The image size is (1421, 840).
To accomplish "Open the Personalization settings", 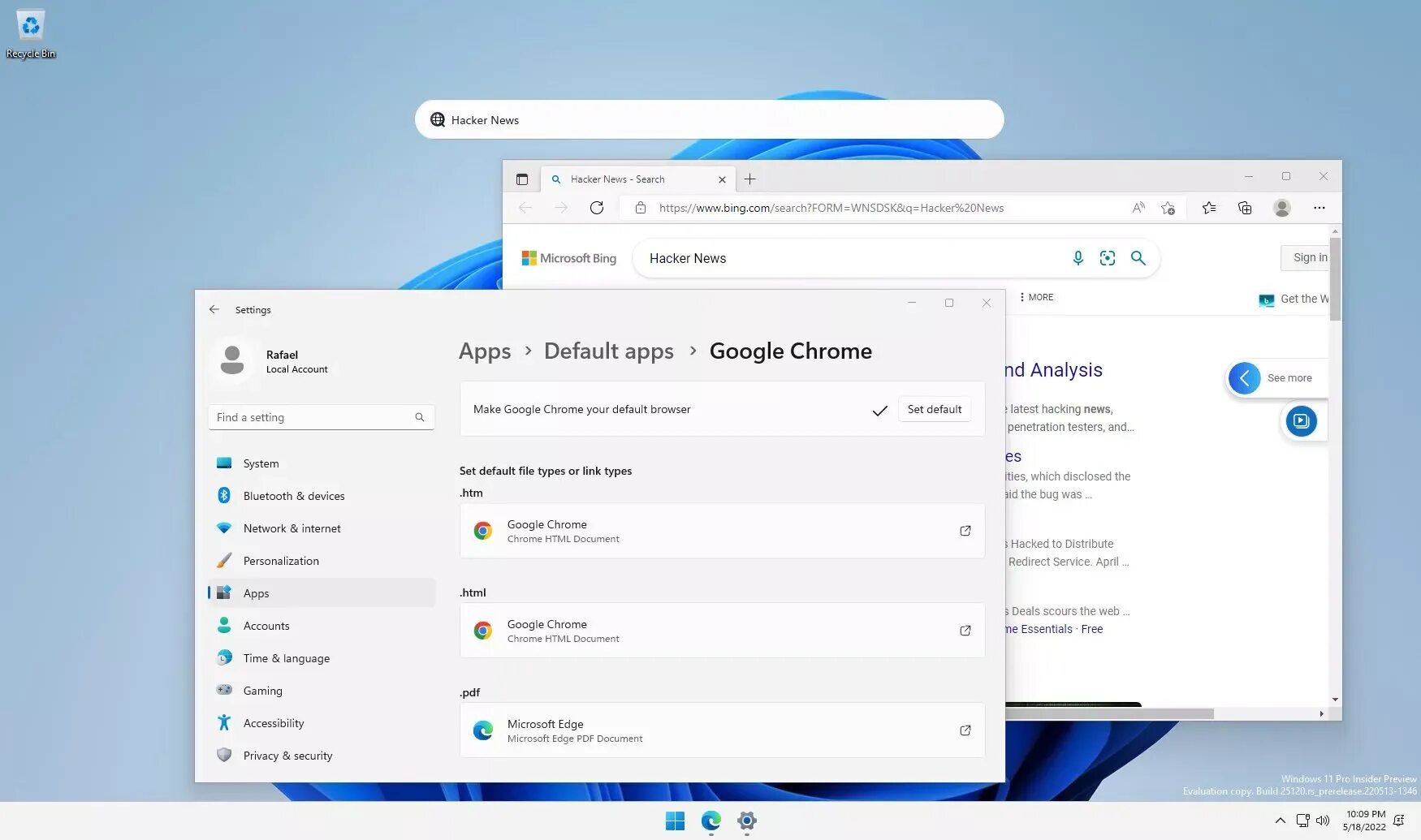I will tap(281, 560).
